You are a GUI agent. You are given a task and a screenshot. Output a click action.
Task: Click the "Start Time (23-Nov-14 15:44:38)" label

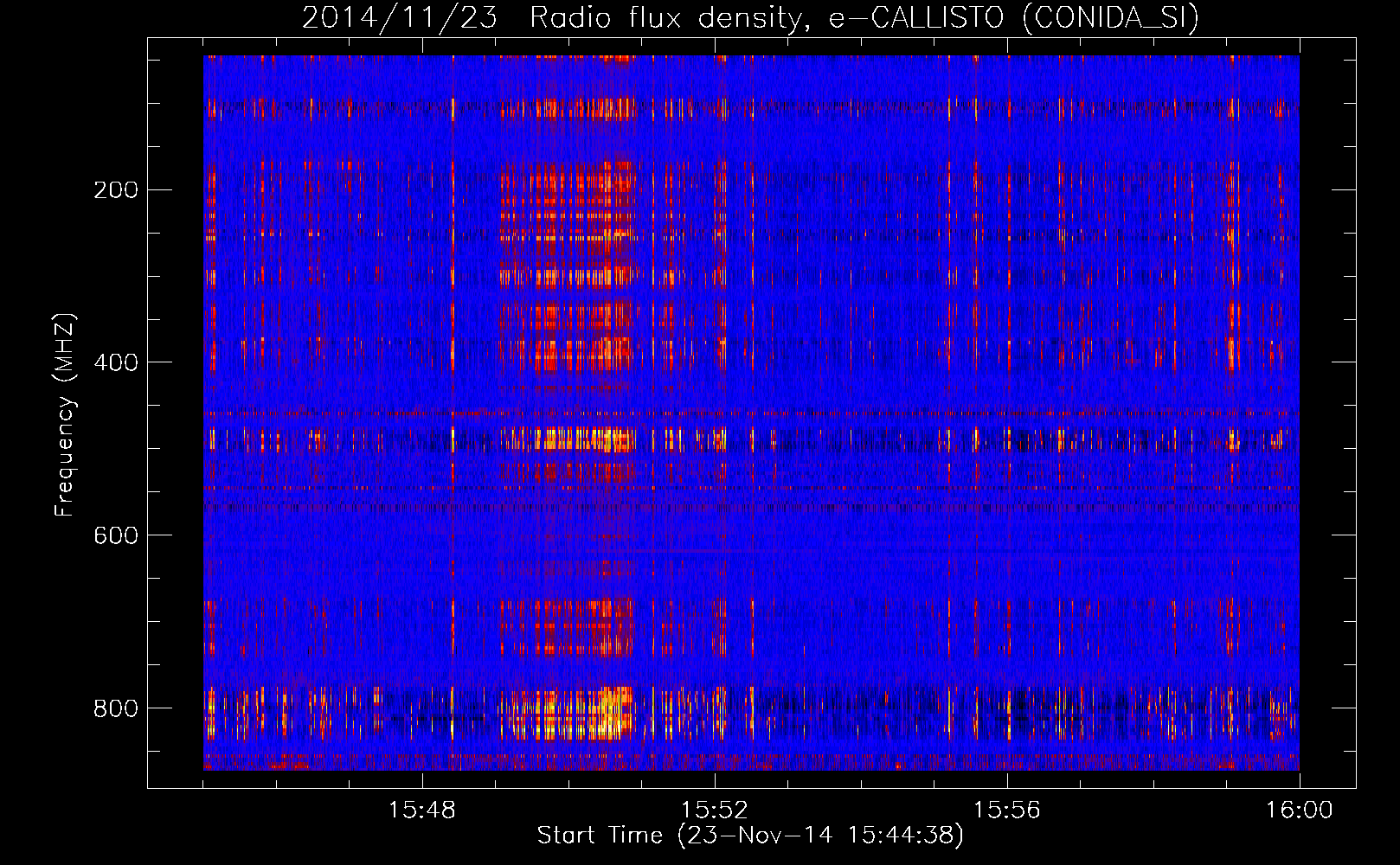pos(750,836)
